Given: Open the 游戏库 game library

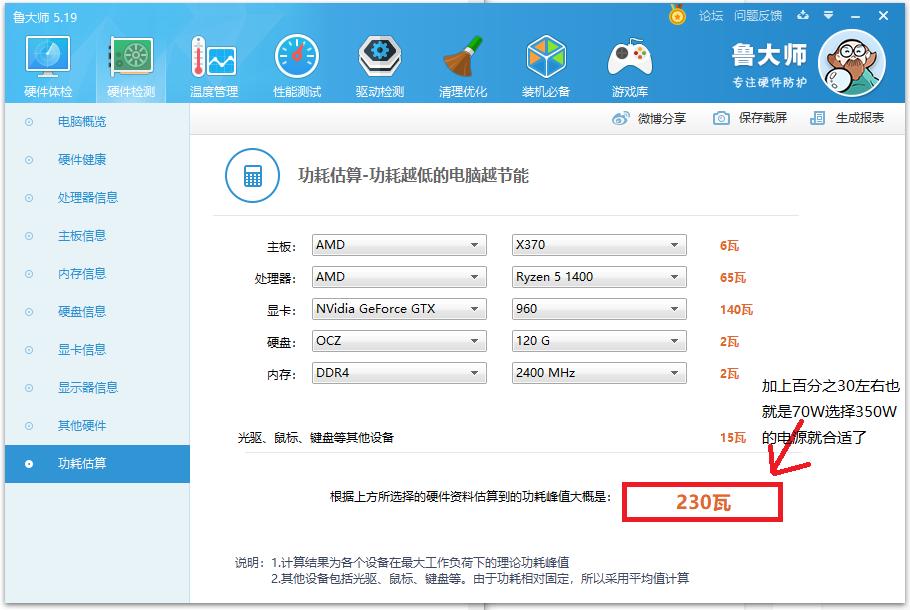Looking at the screenshot, I should pos(629,62).
